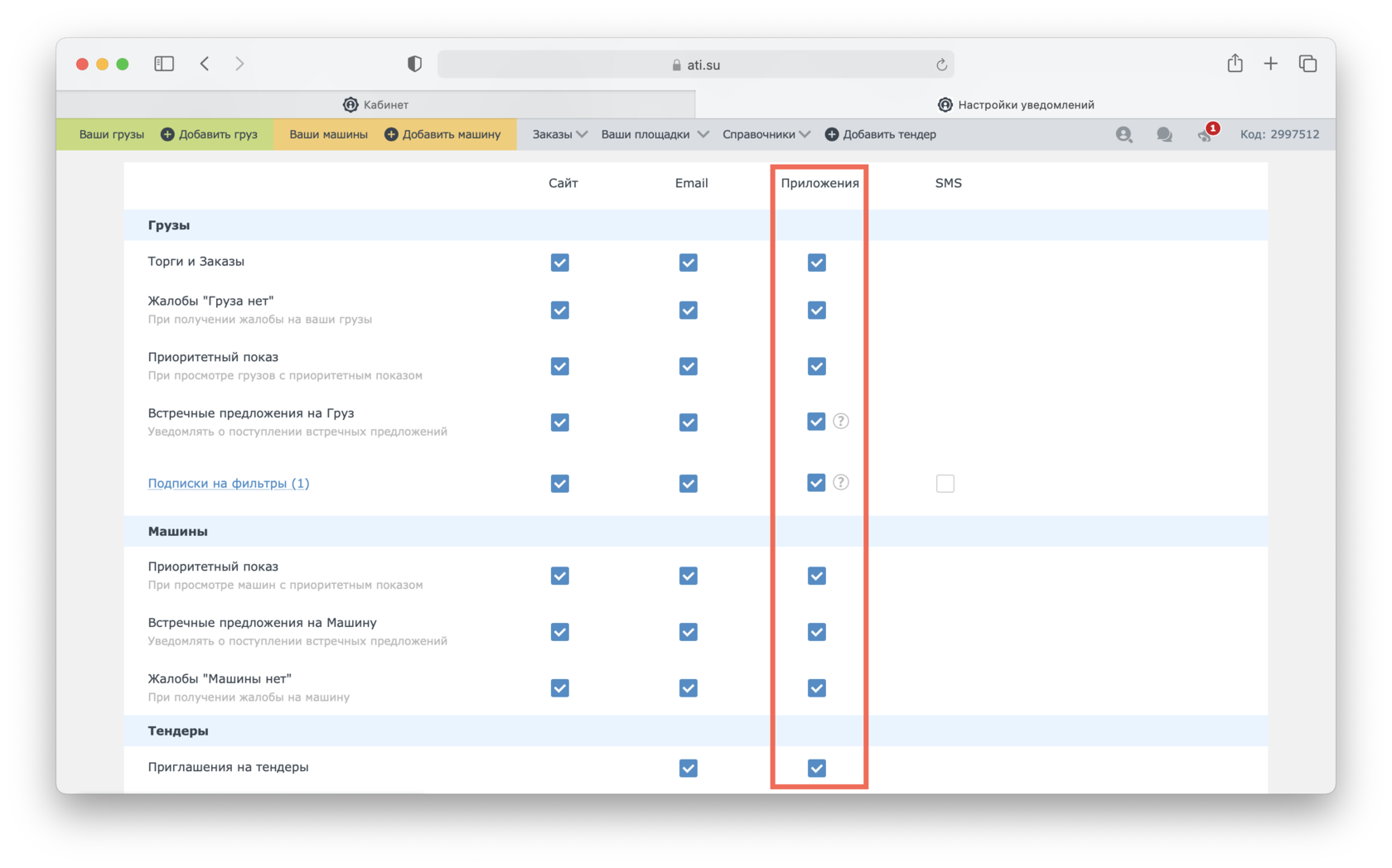Switch to the Настройки уведомлений tab
This screenshot has height=868, width=1392.
1016,104
